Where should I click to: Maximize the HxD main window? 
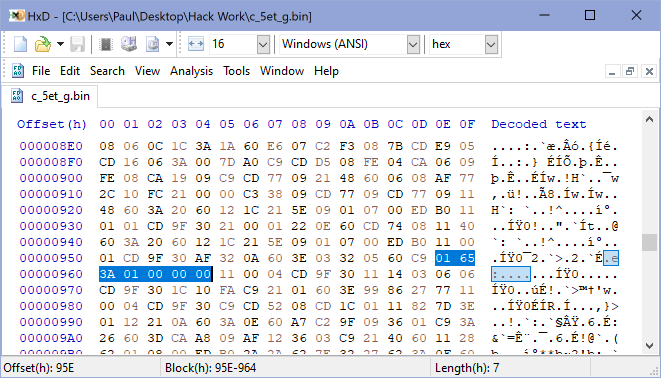590,16
